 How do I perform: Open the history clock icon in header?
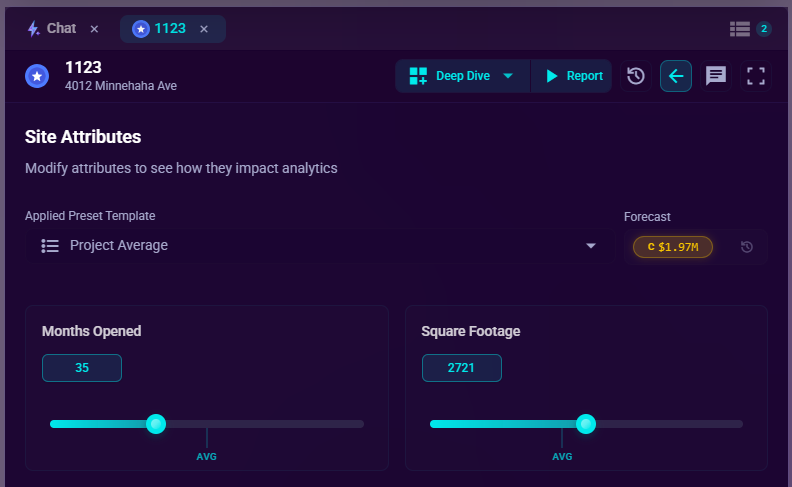click(635, 76)
